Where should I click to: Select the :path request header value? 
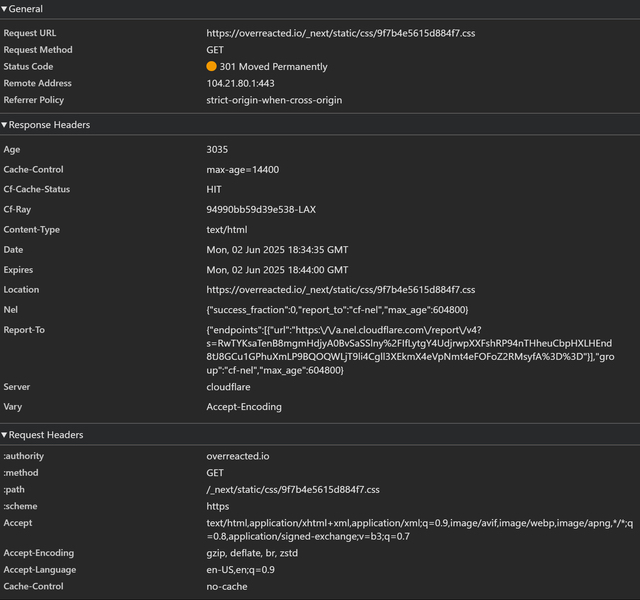[293, 490]
